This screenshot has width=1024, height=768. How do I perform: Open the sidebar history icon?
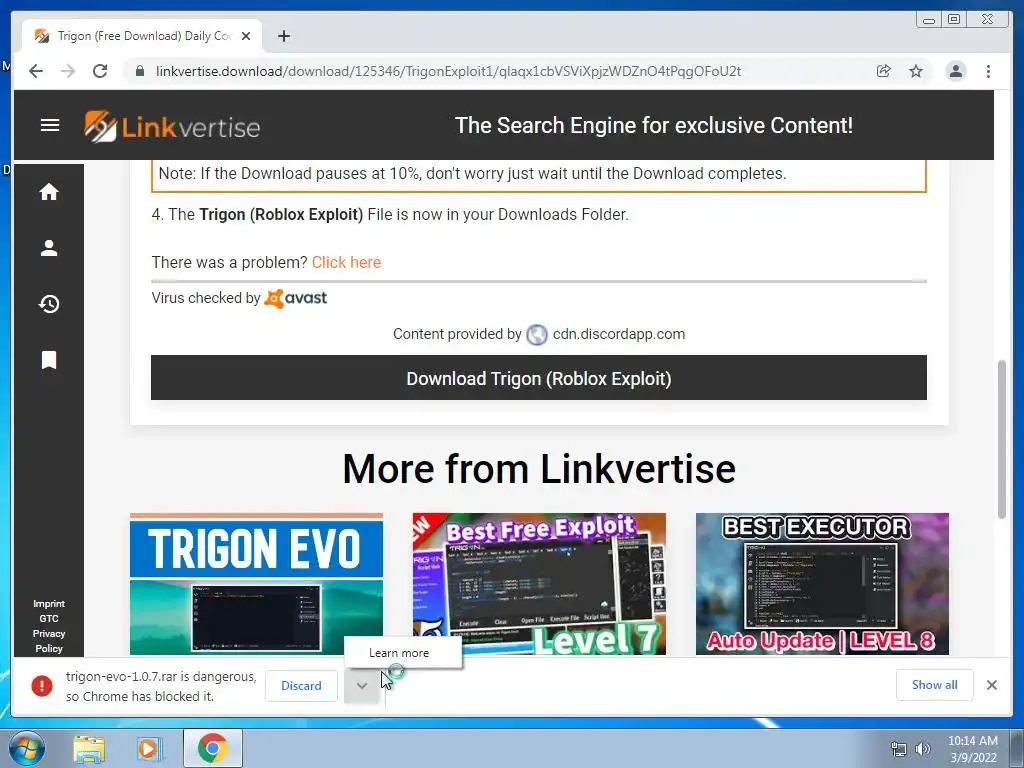49,304
